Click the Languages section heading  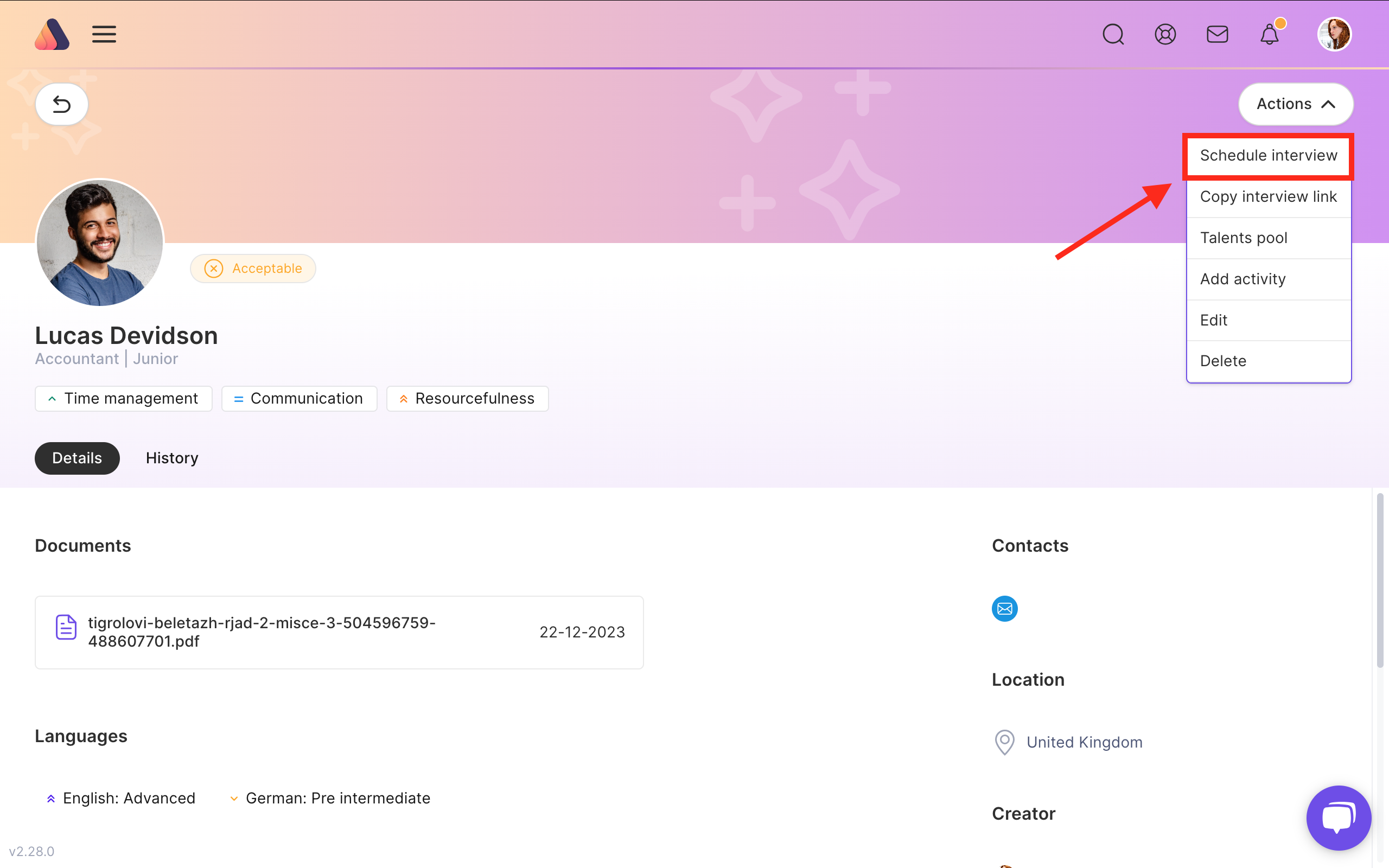pos(81,736)
